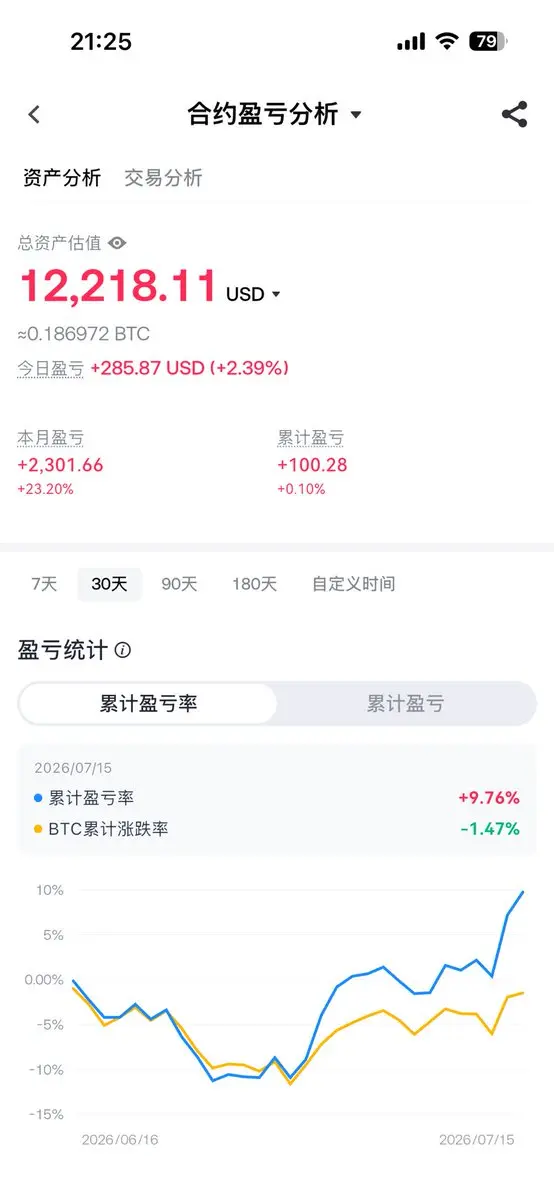Open the 自定义时间 custom range picker
This screenshot has width=554, height=1200.
pos(353,584)
